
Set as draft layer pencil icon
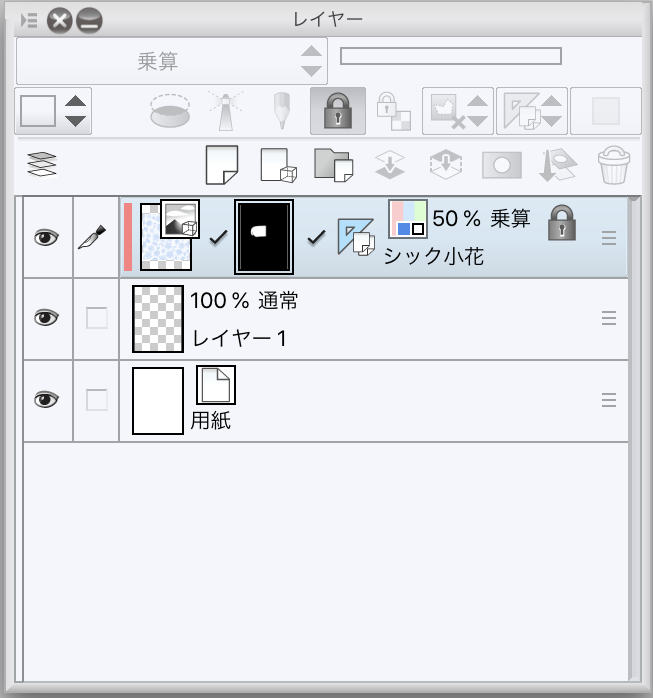pos(281,111)
